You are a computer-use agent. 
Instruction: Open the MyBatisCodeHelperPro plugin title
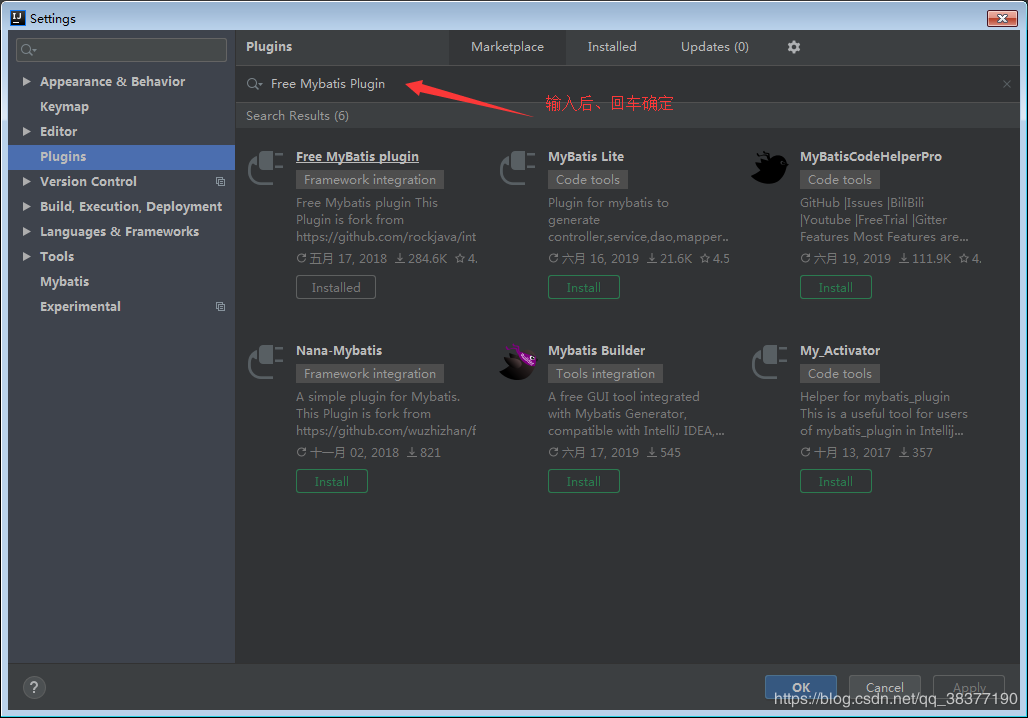871,157
